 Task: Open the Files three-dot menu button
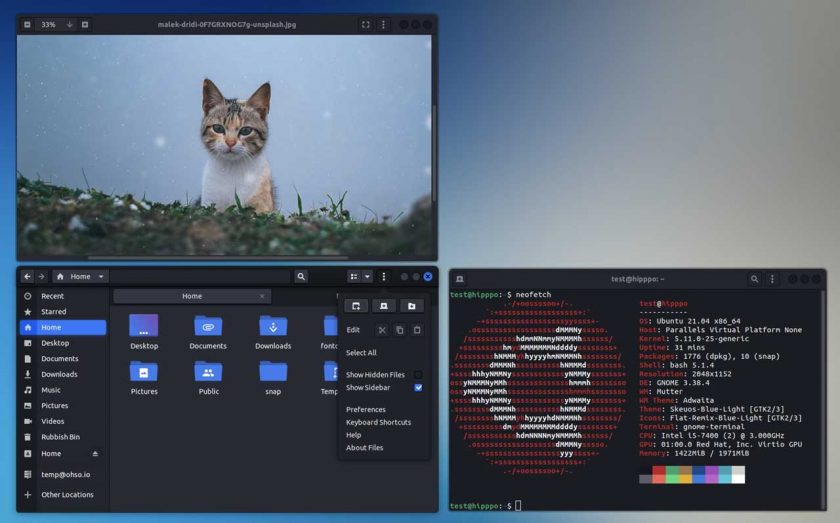tap(384, 277)
